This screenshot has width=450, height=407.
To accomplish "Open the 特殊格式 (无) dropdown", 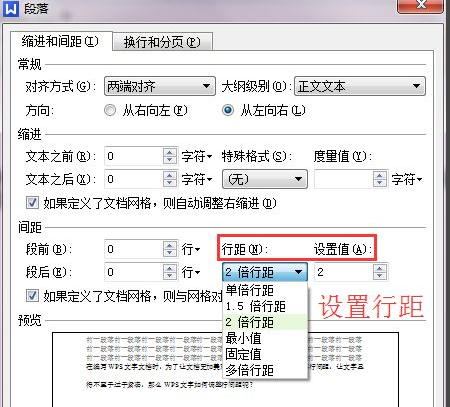I will pos(265,179).
